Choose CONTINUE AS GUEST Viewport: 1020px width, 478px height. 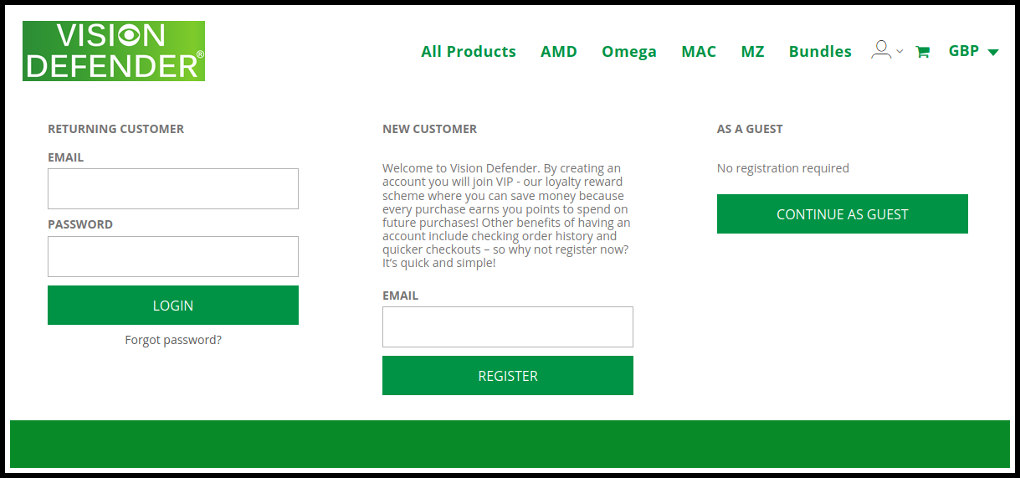pyautogui.click(x=842, y=214)
